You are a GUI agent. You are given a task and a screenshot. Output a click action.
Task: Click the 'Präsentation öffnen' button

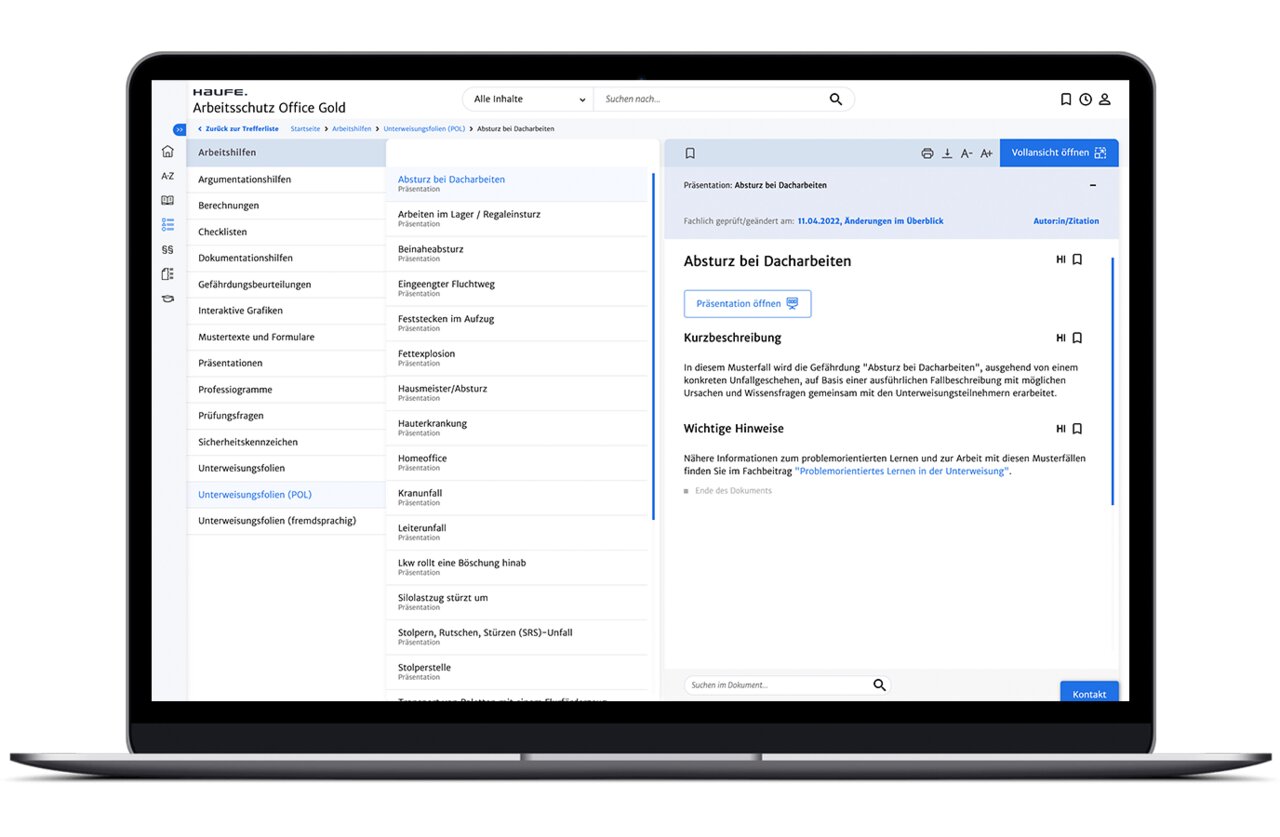[747, 304]
